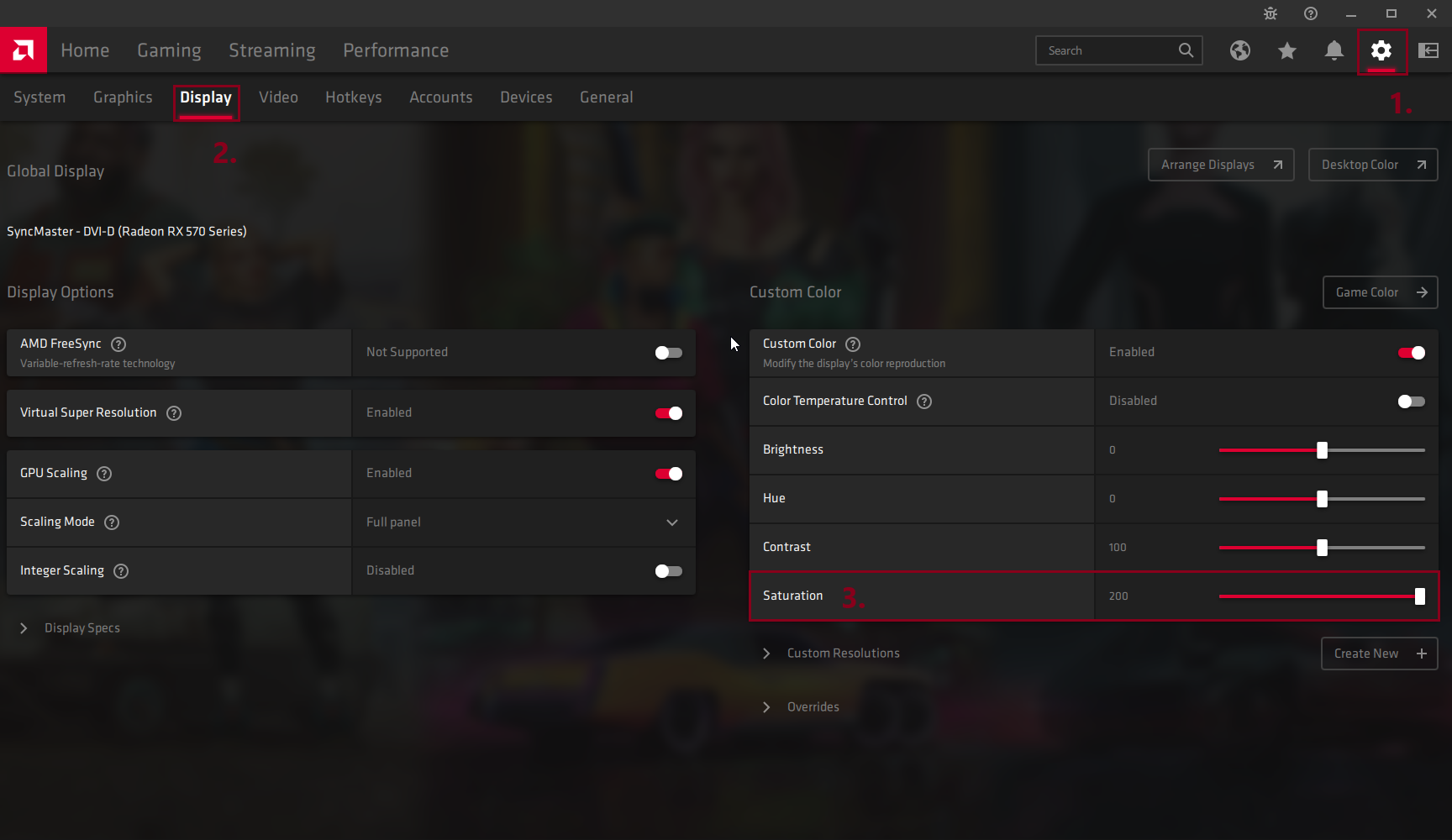Click the Contrast value 100

click(x=1118, y=548)
